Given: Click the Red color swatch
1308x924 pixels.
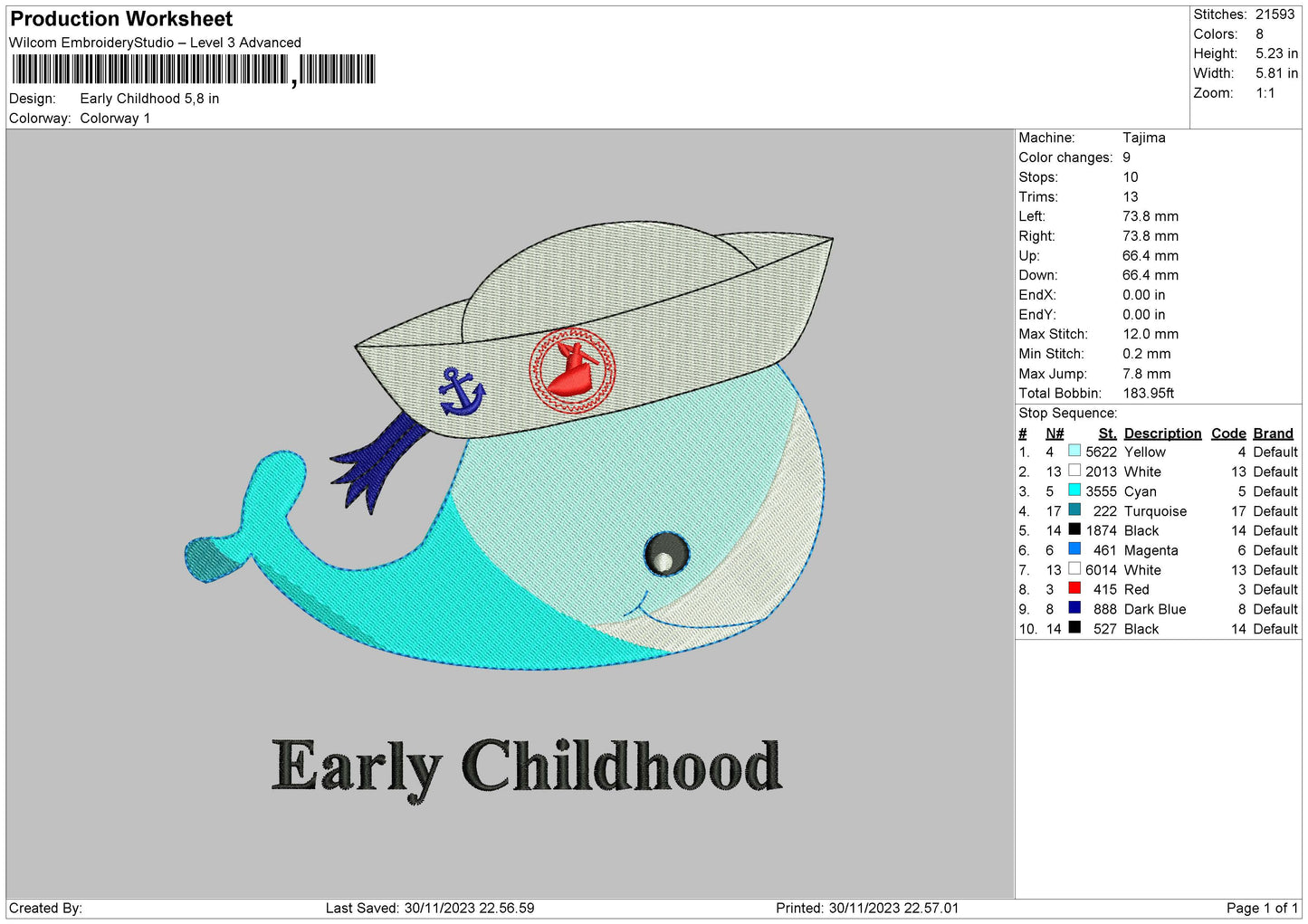Looking at the screenshot, I should (x=1074, y=588).
